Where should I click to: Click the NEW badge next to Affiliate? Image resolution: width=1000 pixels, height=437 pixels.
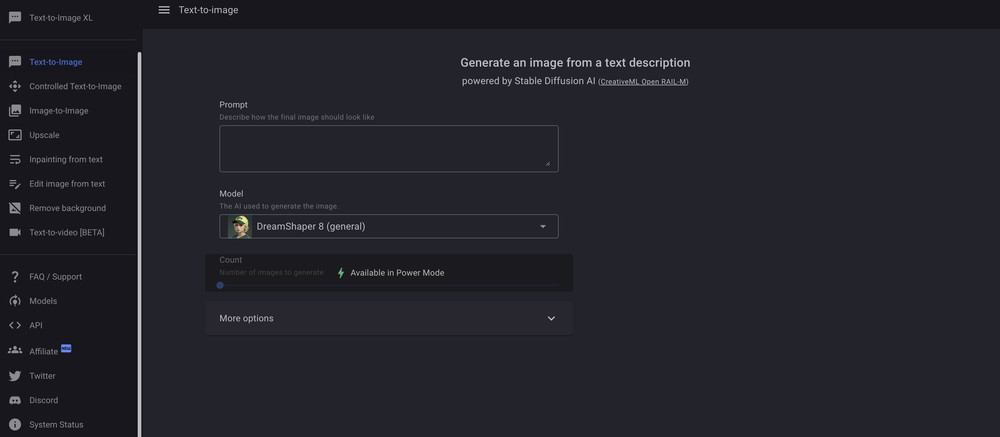[66, 348]
